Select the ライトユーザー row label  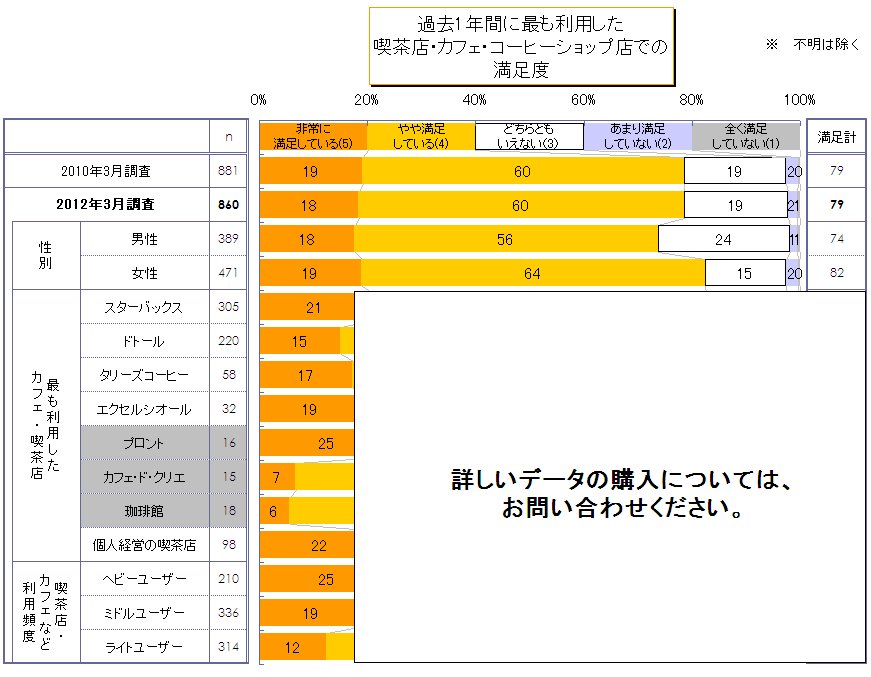(144, 647)
